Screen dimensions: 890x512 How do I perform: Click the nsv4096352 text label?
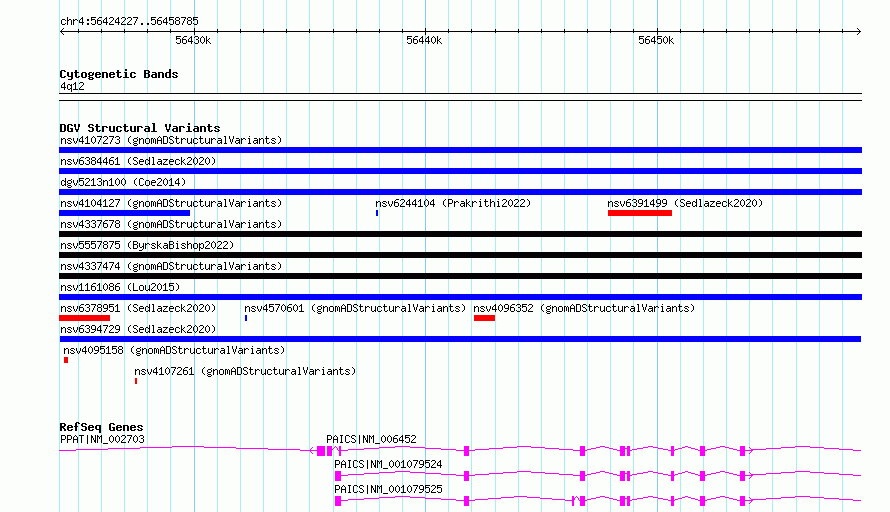[x=584, y=308]
